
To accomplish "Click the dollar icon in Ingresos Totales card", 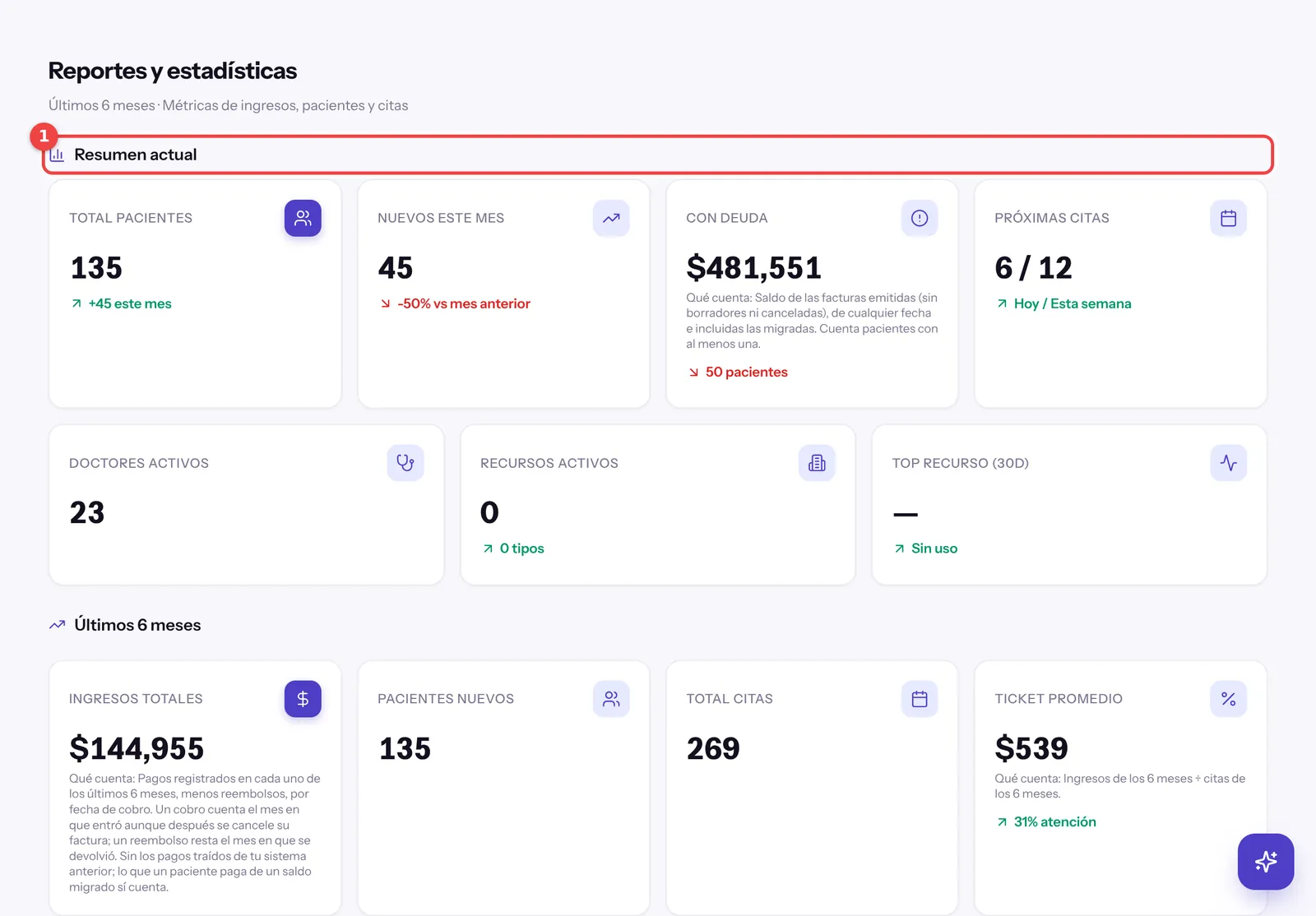I will point(303,699).
